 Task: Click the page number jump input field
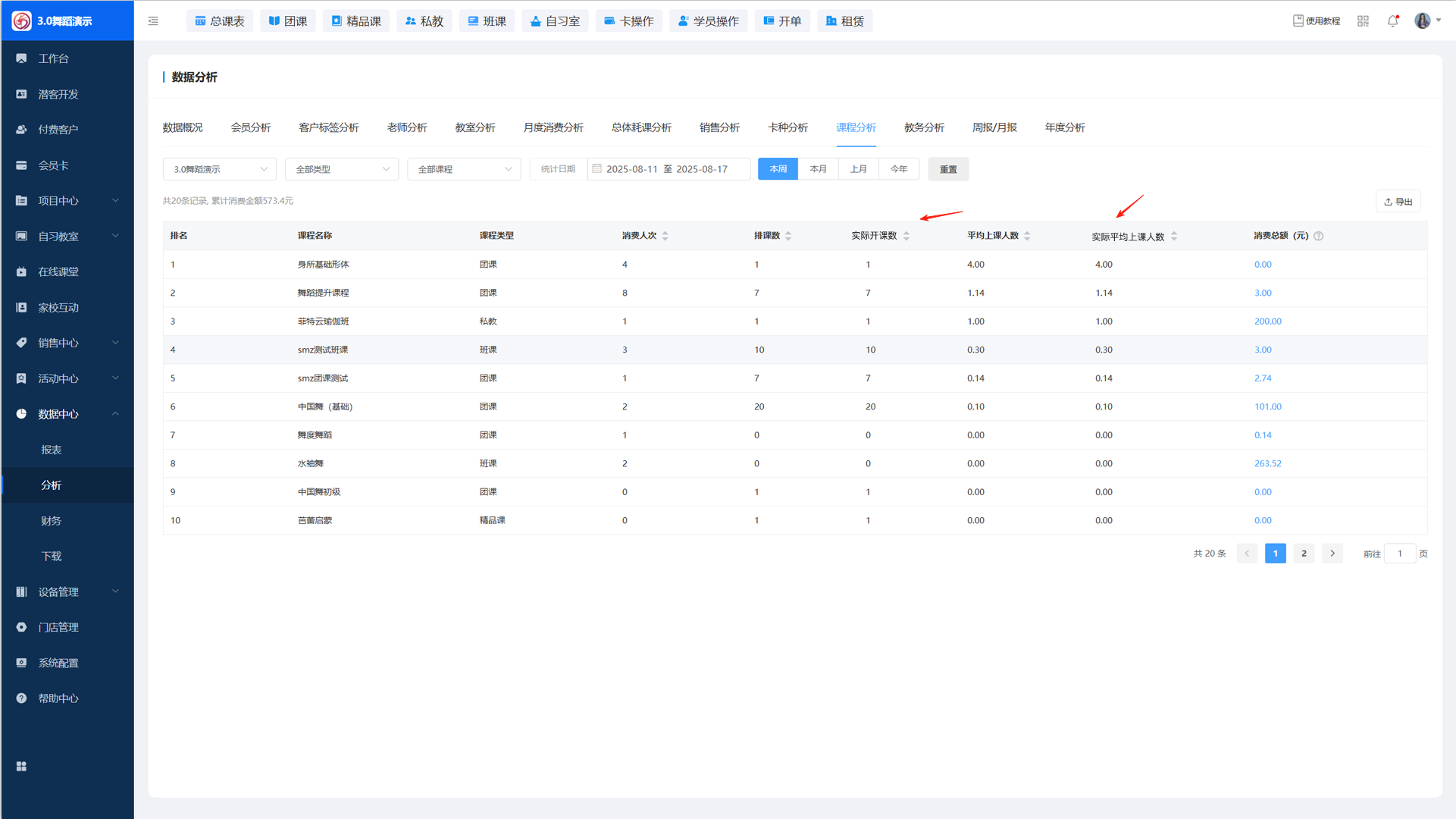tap(1399, 554)
